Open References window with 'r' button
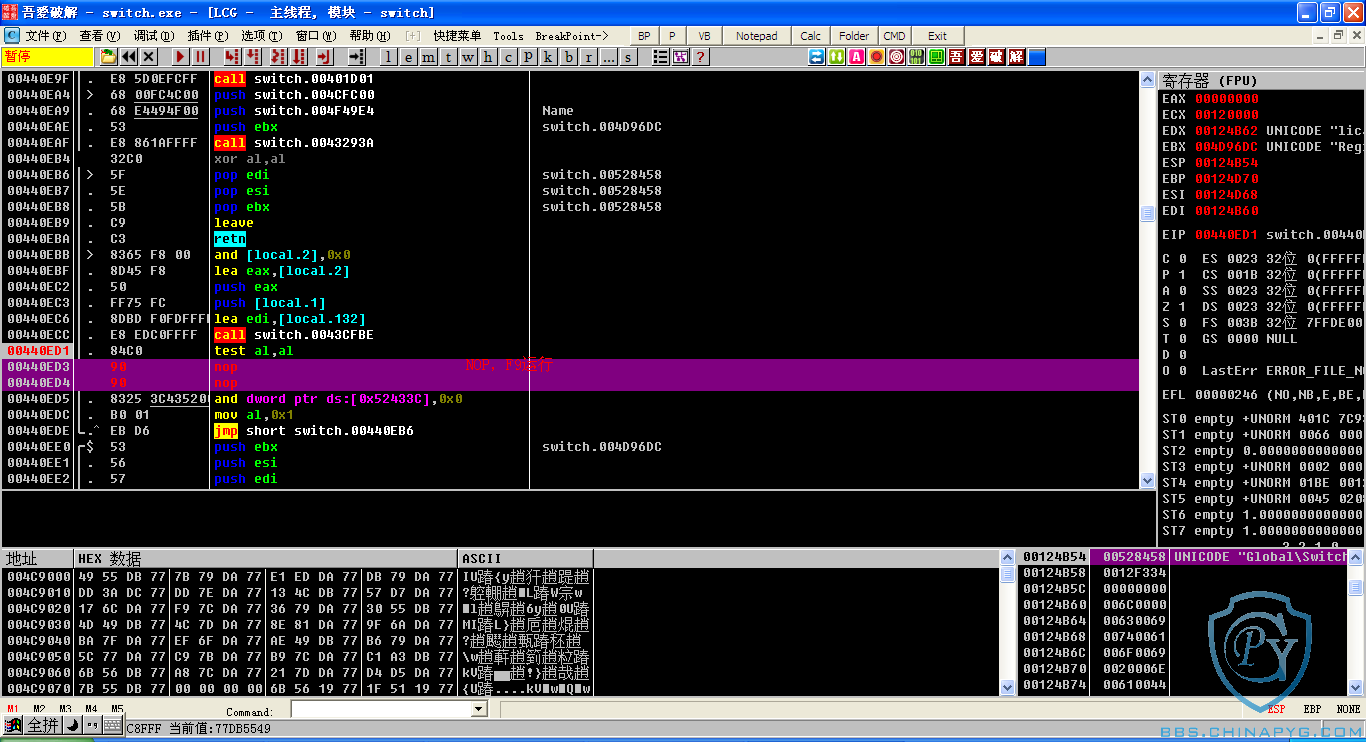Image resolution: width=1366 pixels, height=742 pixels. point(588,57)
